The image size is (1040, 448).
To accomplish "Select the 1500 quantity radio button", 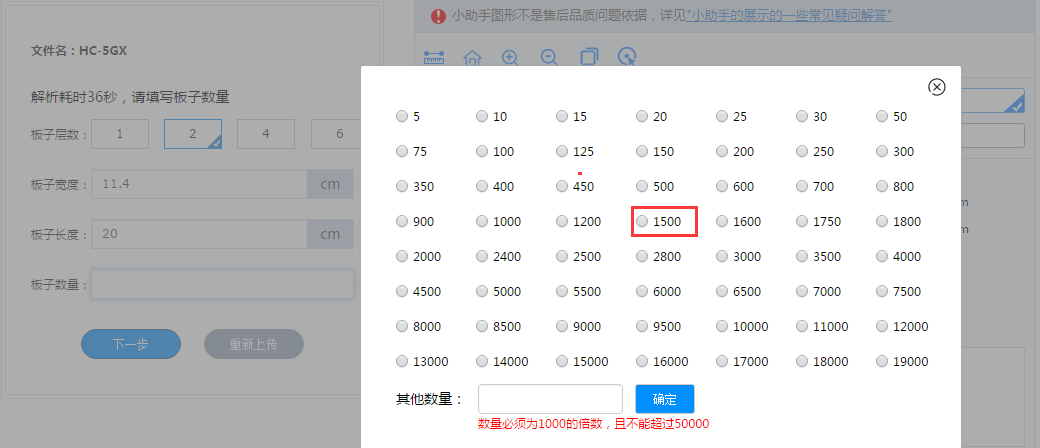I will [643, 221].
